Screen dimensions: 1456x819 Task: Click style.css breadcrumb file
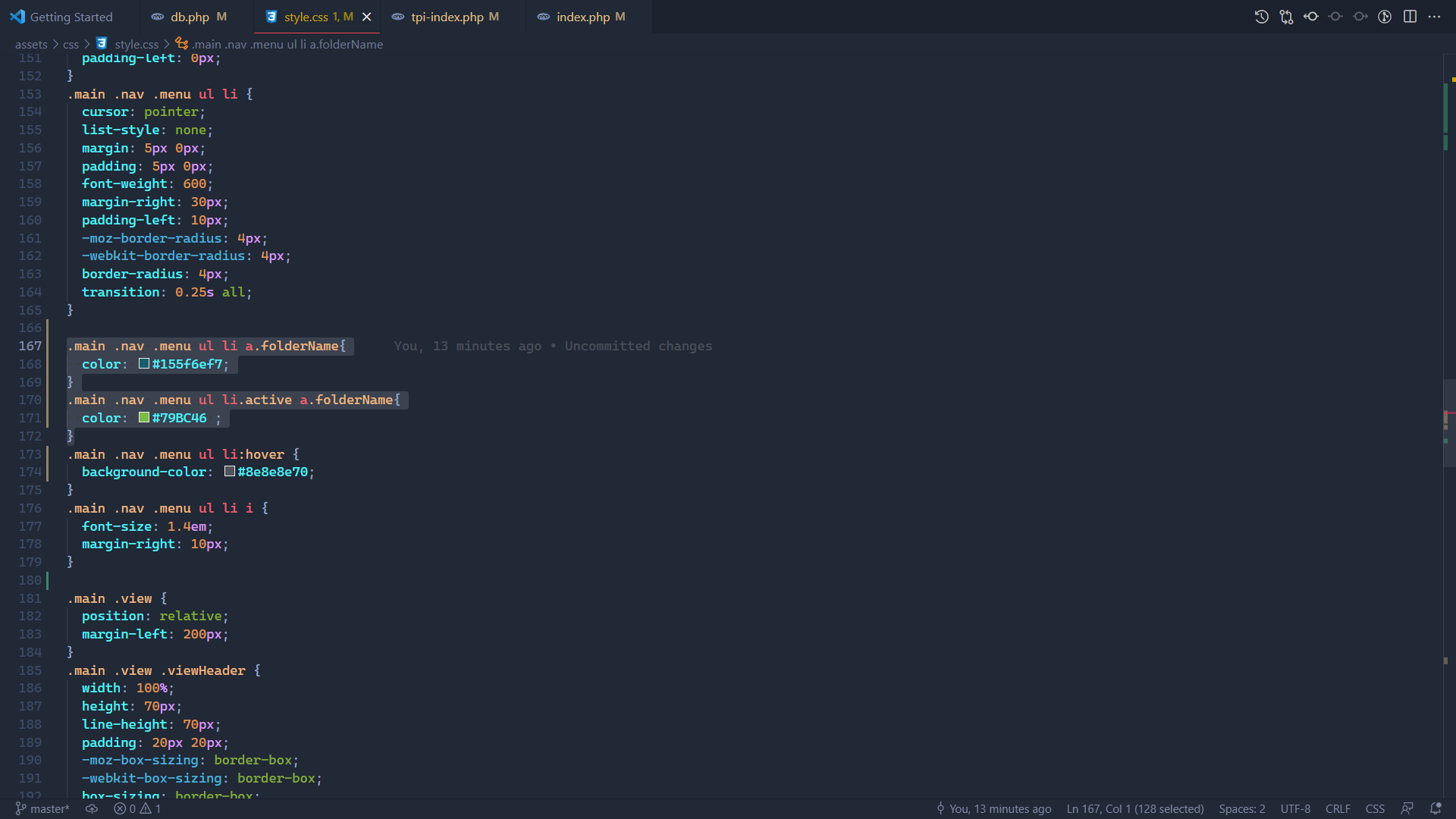click(x=136, y=44)
